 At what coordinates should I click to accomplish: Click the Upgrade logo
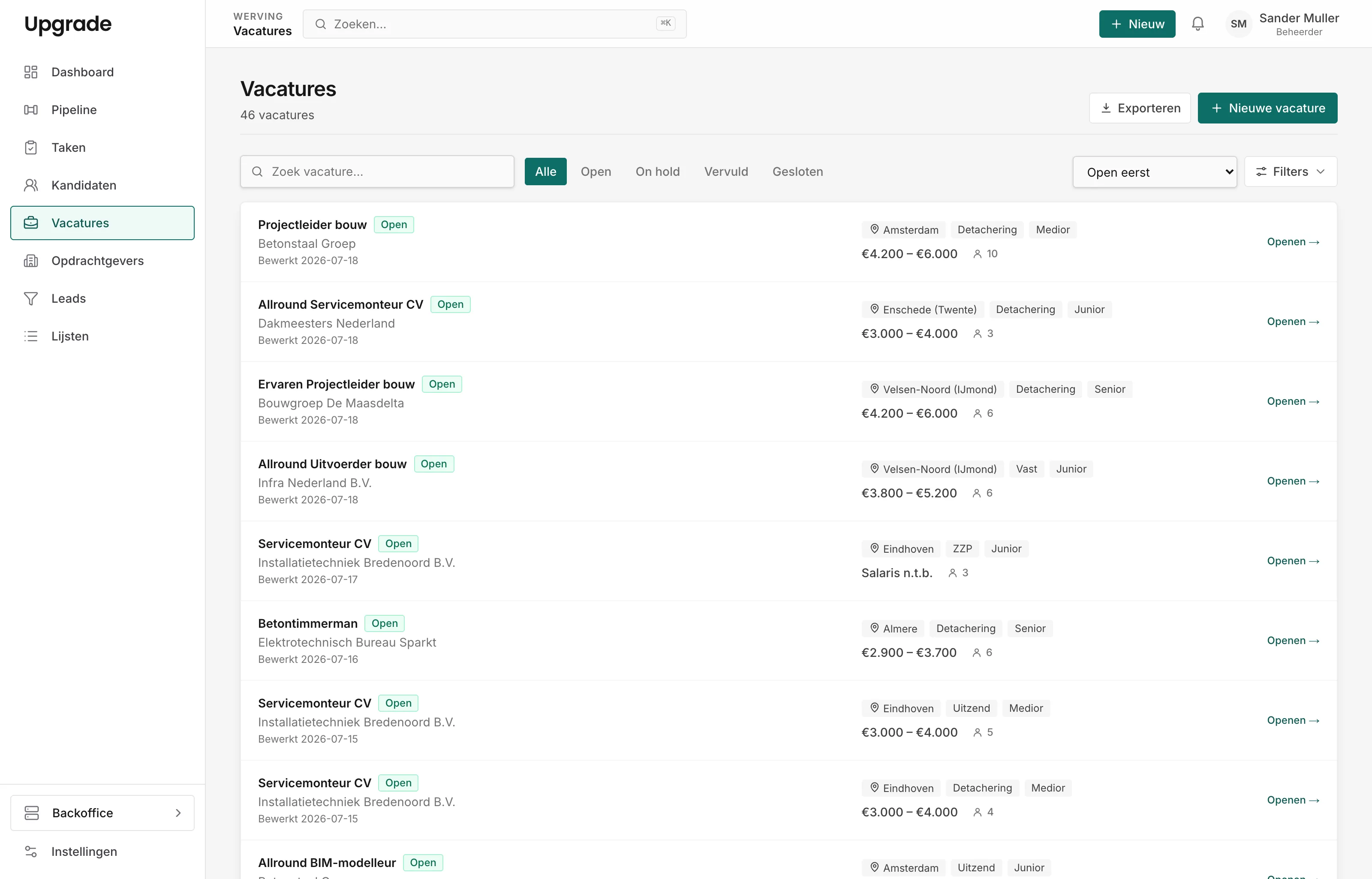pos(68,24)
